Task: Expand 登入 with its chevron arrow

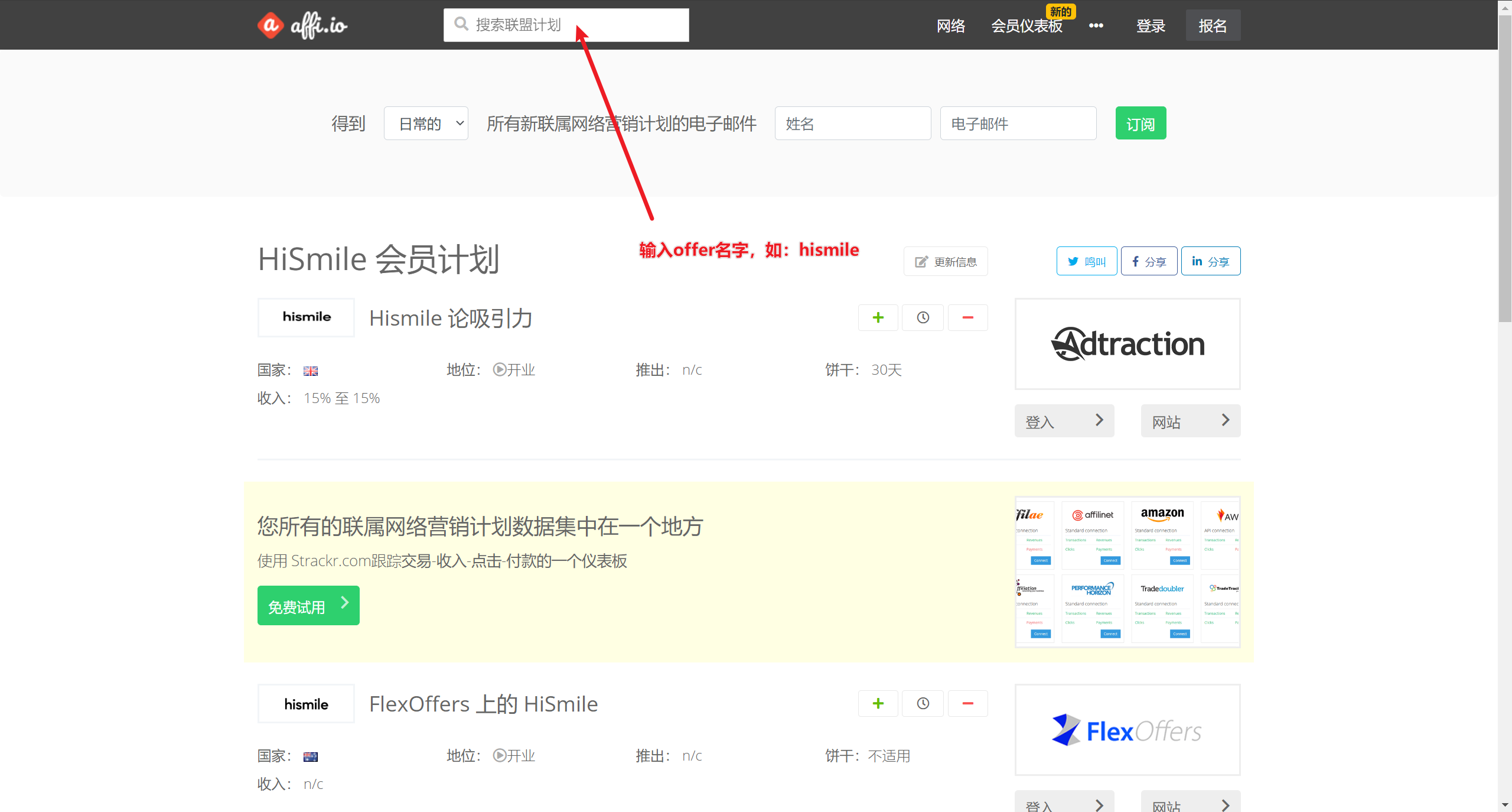Action: [1099, 420]
